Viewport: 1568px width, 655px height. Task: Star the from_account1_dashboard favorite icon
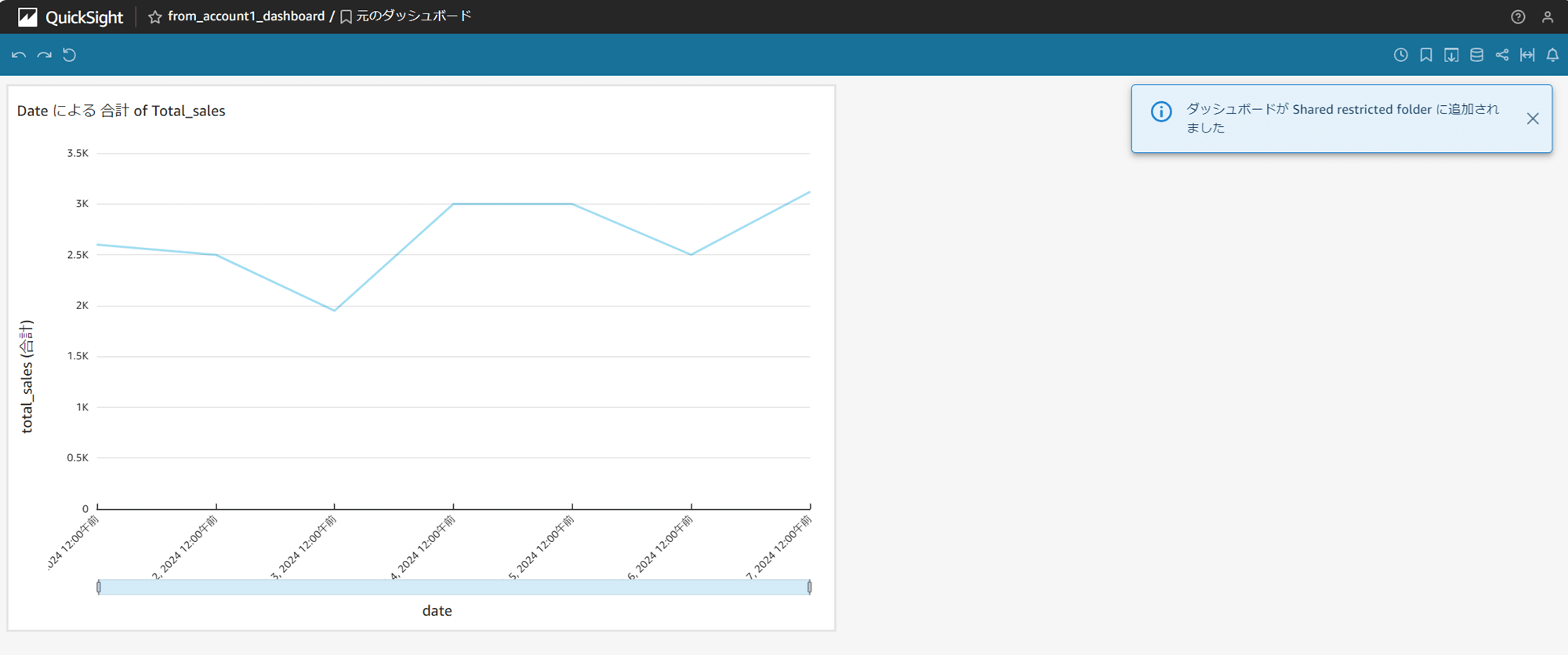point(155,16)
